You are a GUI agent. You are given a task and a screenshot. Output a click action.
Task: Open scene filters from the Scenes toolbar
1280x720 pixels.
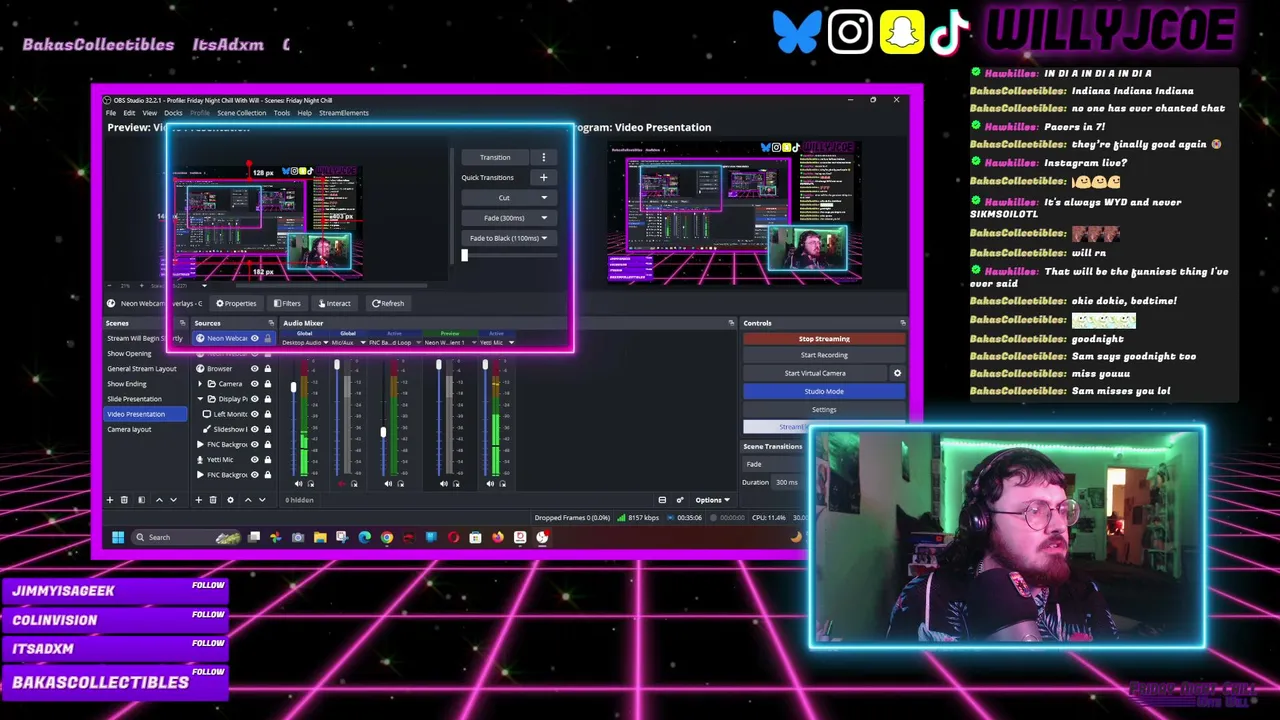pos(141,500)
